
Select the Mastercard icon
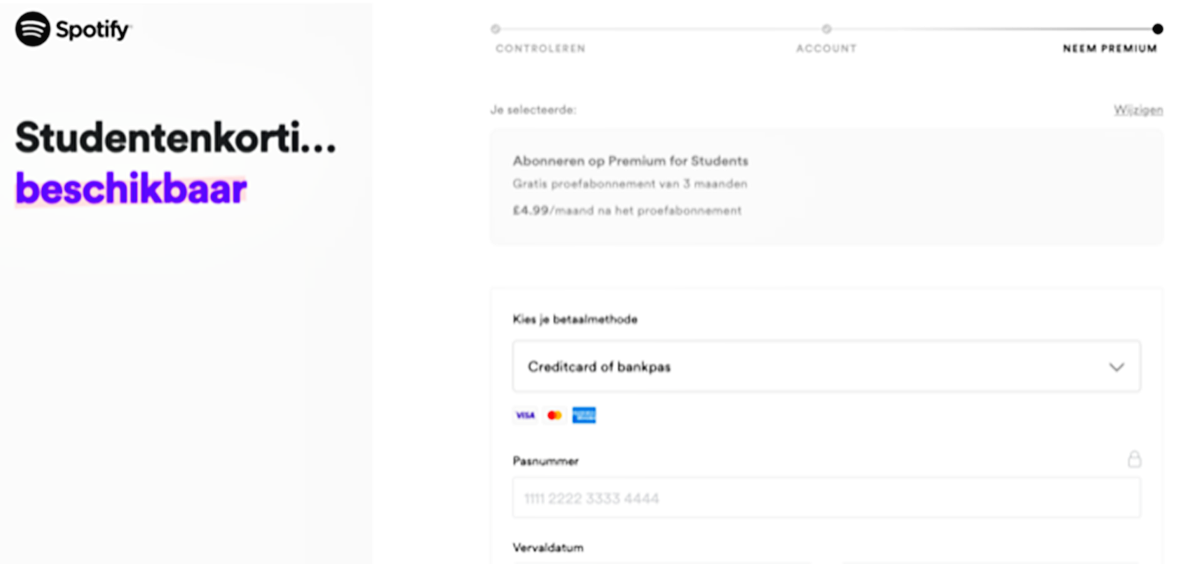click(x=555, y=415)
